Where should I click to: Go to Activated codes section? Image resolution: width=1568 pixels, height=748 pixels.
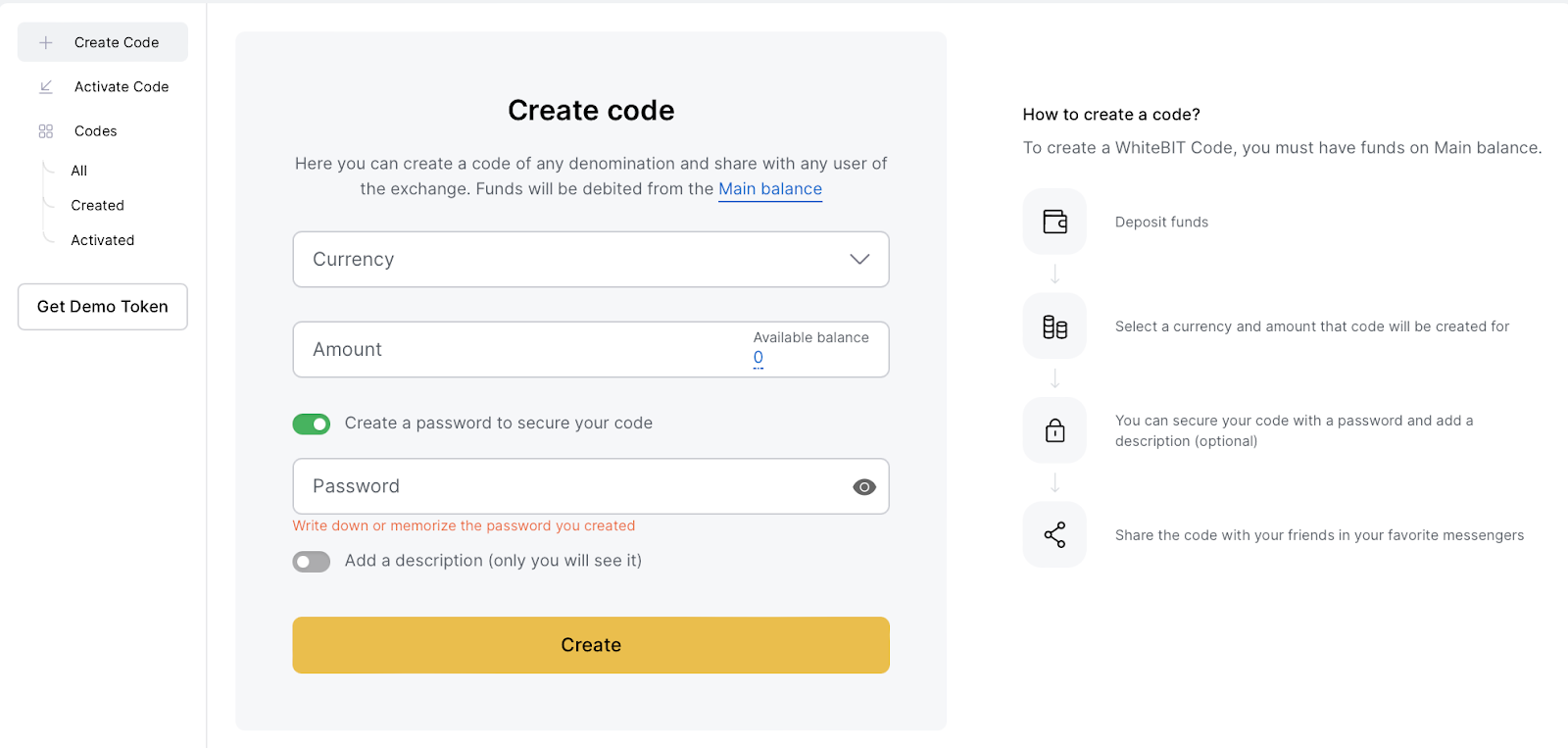(x=103, y=240)
